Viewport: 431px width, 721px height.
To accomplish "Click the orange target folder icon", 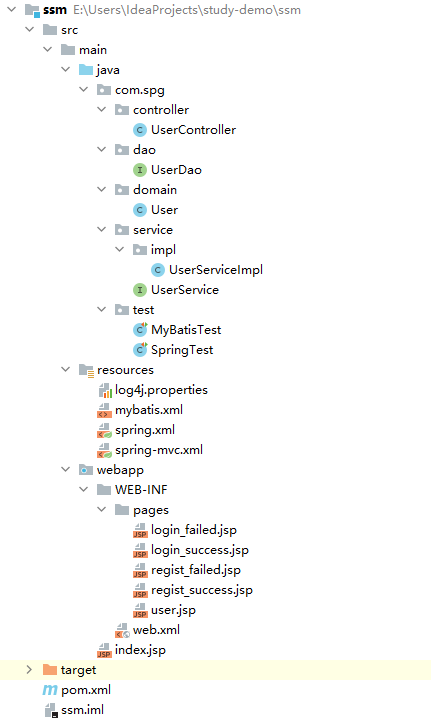I will pyautogui.click(x=50, y=670).
